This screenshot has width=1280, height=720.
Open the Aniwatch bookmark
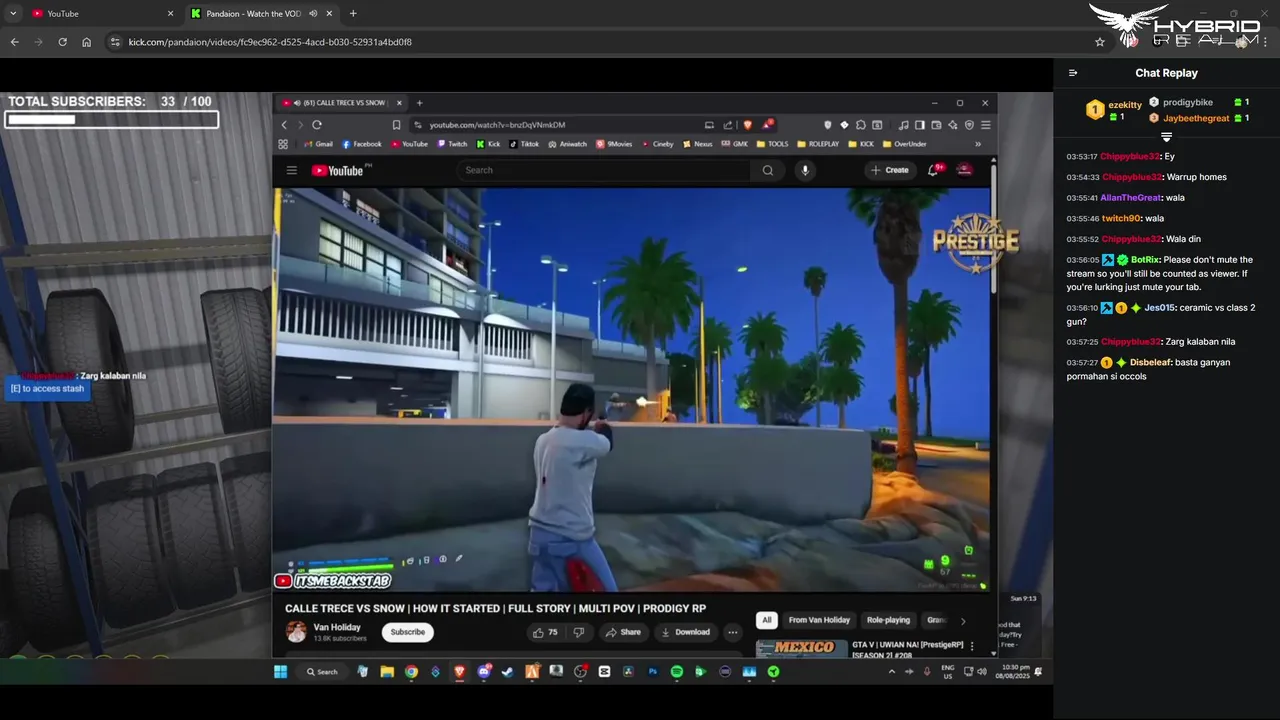pyautogui.click(x=567, y=144)
